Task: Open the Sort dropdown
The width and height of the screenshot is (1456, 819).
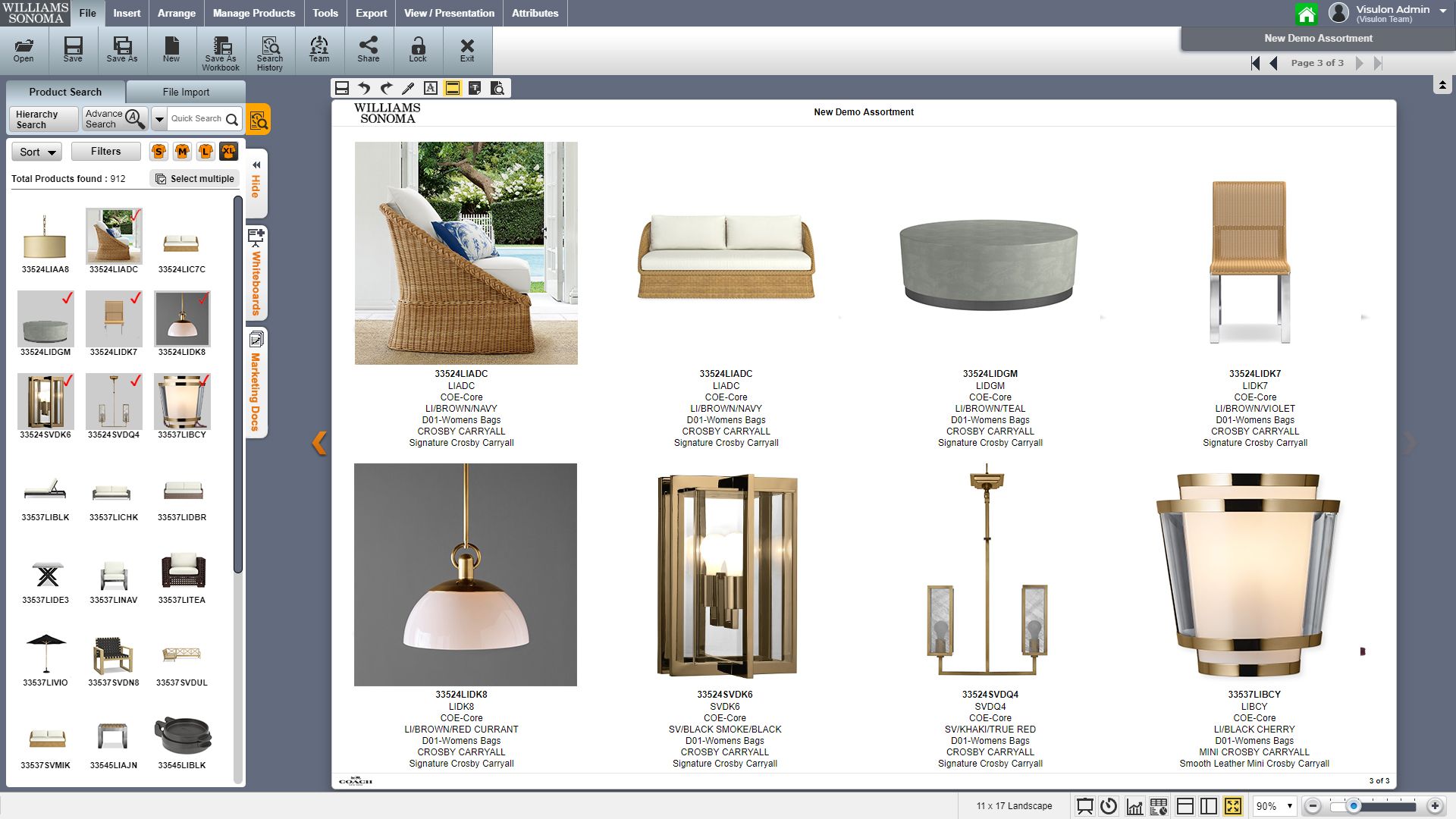Action: [37, 152]
